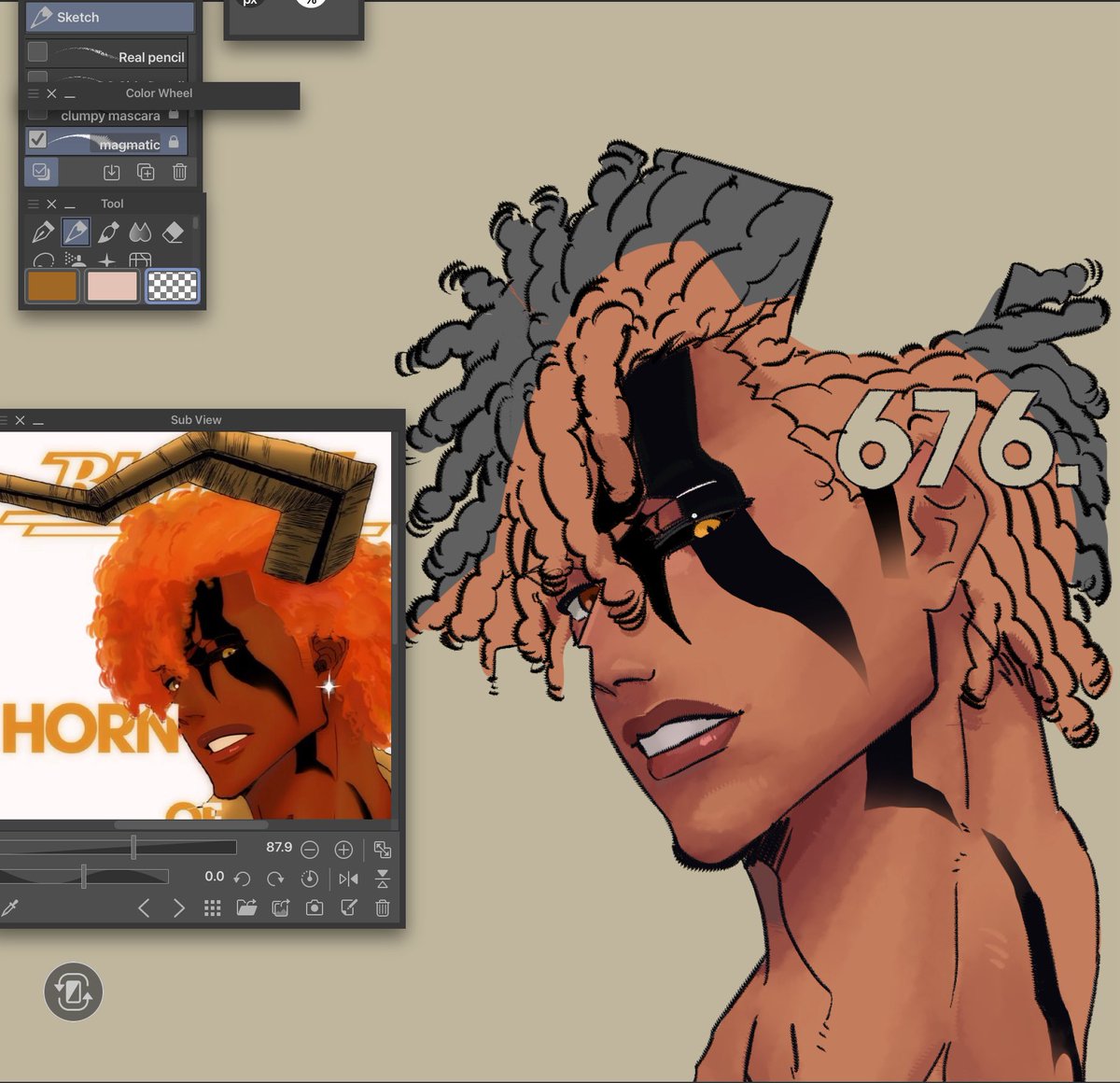Import from photo library into Sub View
The width and height of the screenshot is (1120, 1083).
tap(280, 907)
